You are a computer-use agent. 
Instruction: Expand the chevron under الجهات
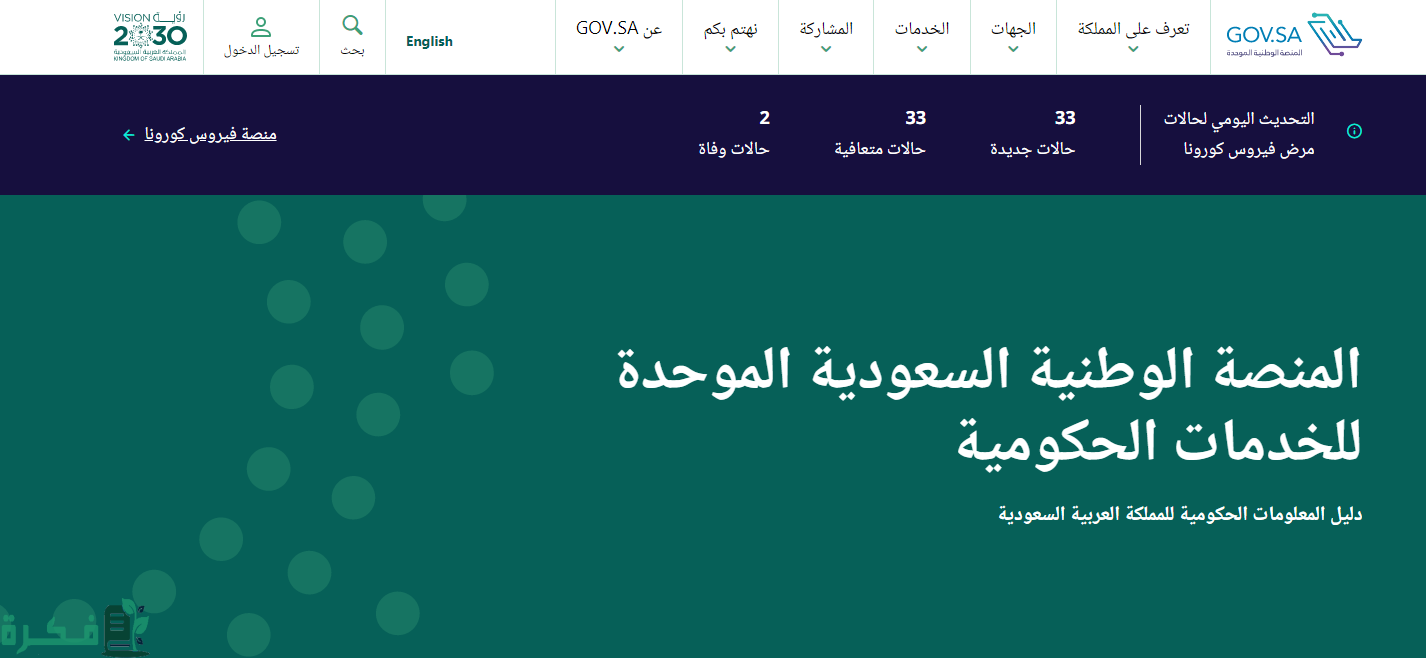click(x=1013, y=49)
